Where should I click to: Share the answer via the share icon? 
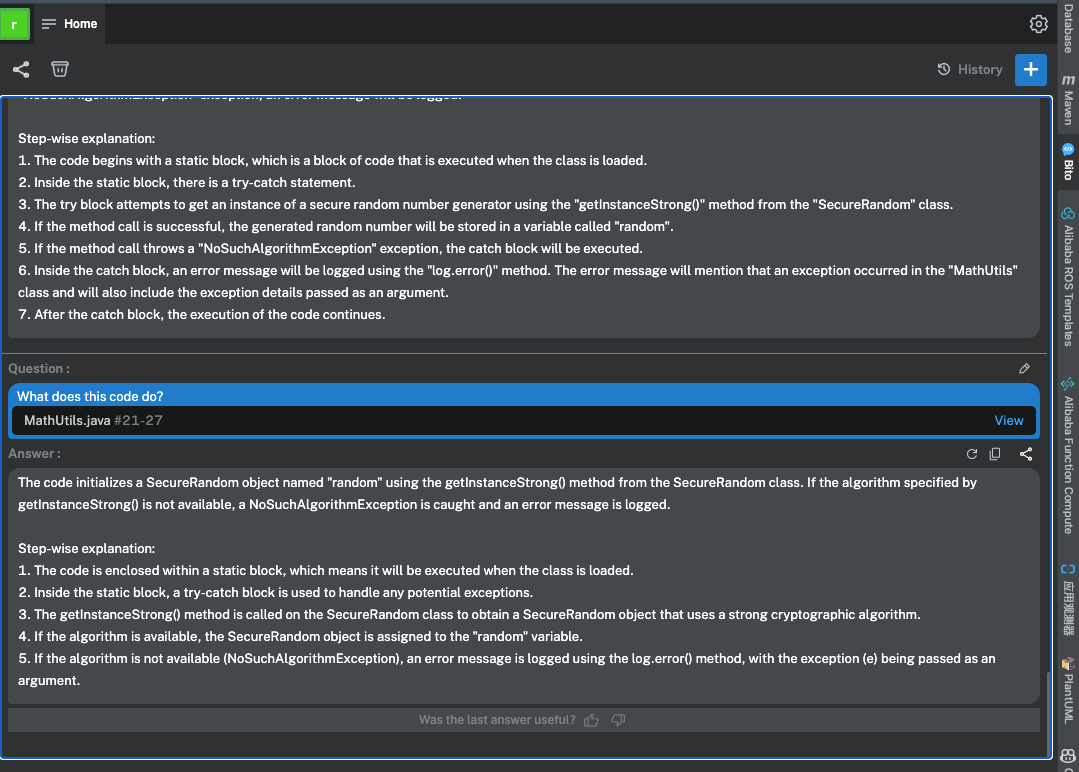click(1026, 454)
